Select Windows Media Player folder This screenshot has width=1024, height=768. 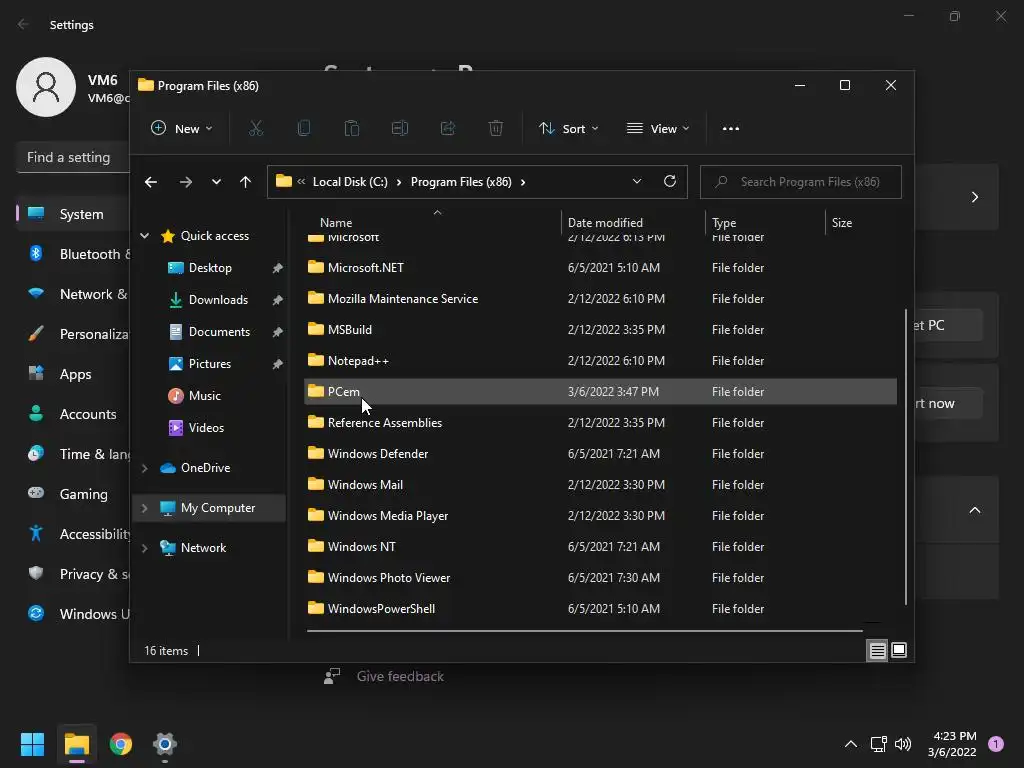600,516
